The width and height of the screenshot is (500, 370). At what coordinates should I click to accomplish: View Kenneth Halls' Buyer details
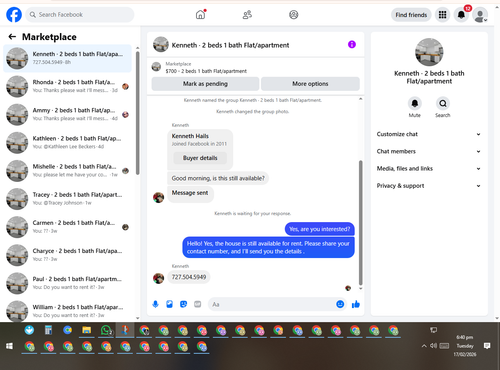pyautogui.click(x=200, y=158)
